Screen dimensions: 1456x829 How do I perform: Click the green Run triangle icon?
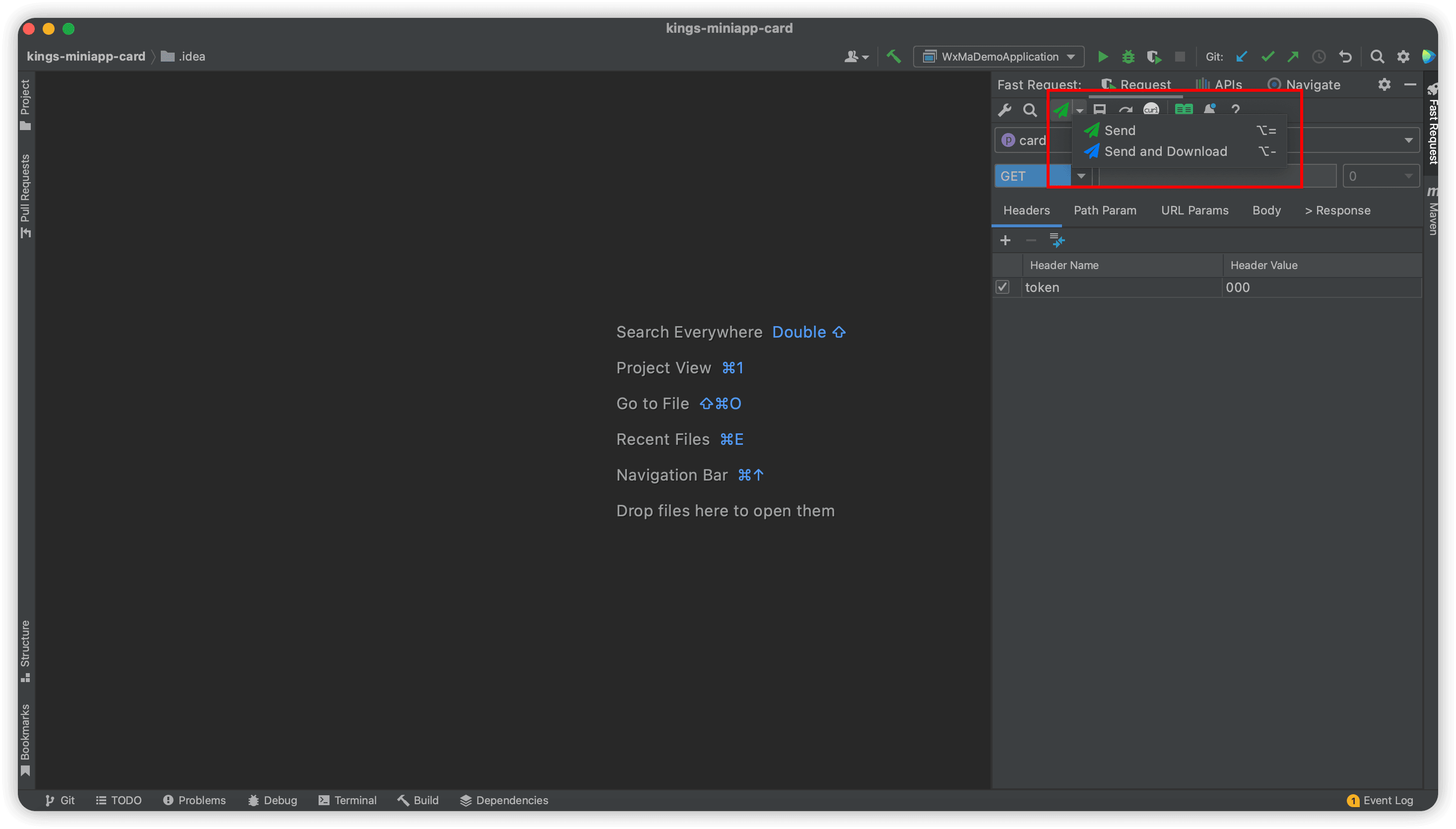pyautogui.click(x=1103, y=57)
